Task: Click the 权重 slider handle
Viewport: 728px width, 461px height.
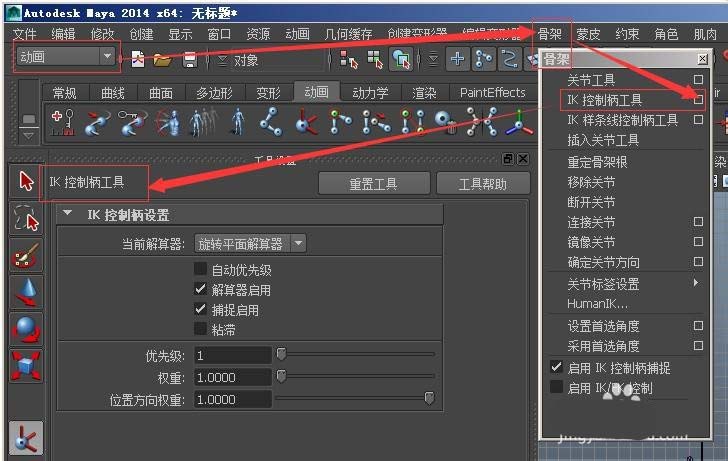Action: coord(281,376)
